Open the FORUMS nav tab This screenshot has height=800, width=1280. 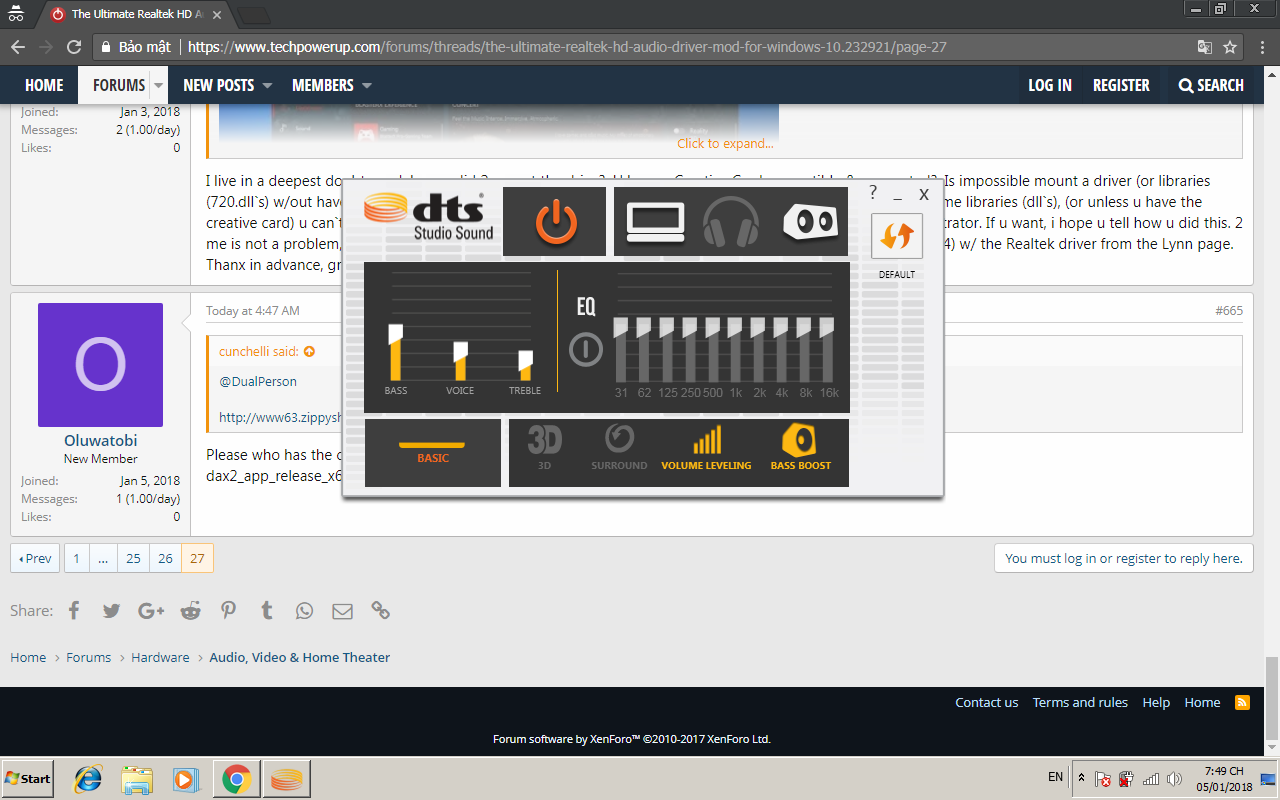coord(118,85)
